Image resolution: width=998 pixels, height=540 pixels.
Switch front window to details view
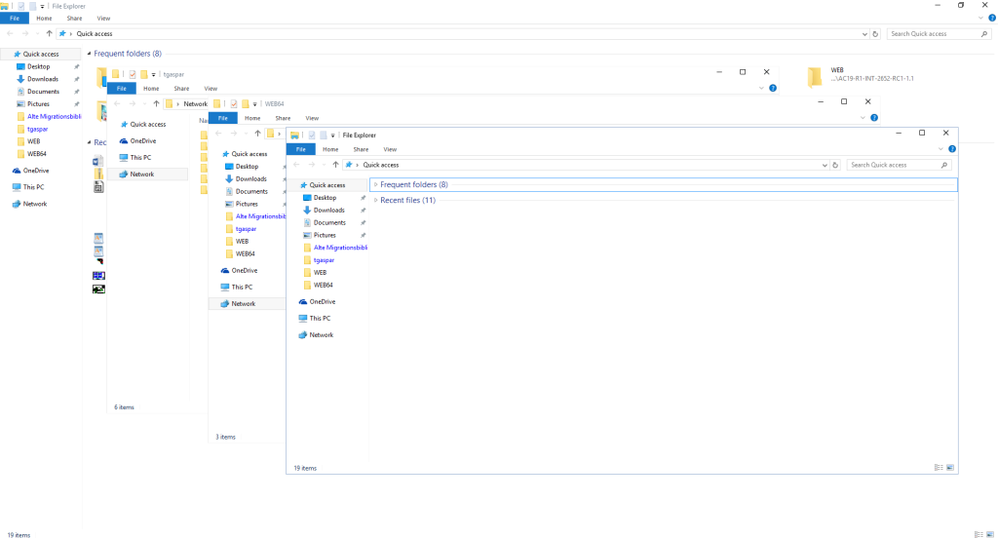(938, 468)
